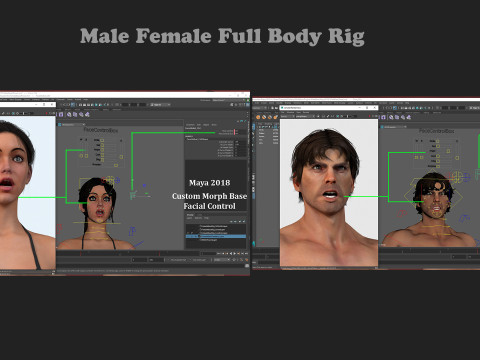Screen dimensions: 480x360
Task: Select top yellow control in female FaceControlBox
Action: point(102,140)
